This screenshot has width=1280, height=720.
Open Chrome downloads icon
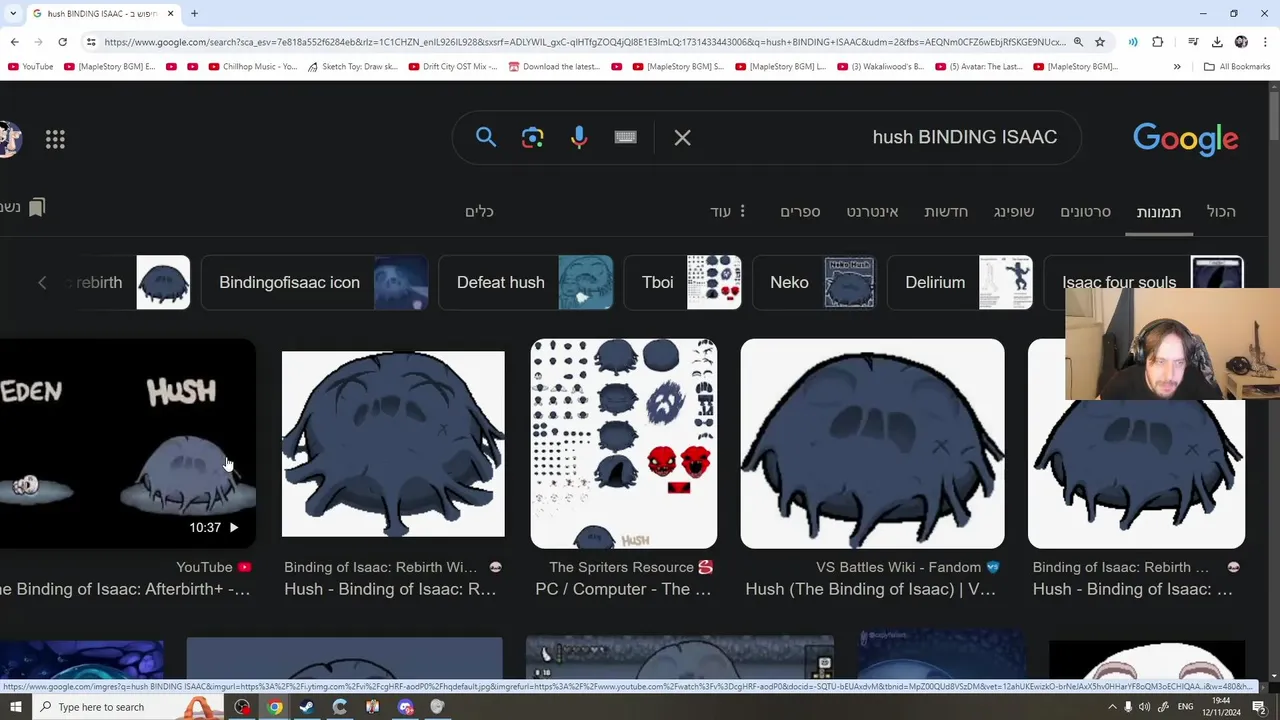1217,42
